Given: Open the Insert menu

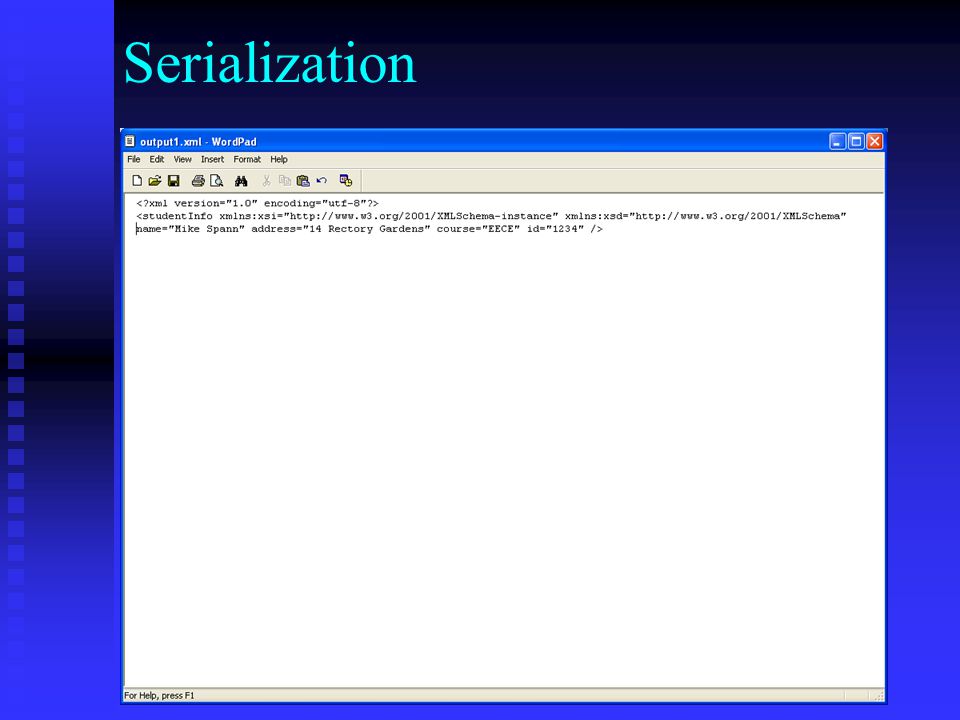Looking at the screenshot, I should click(x=212, y=159).
